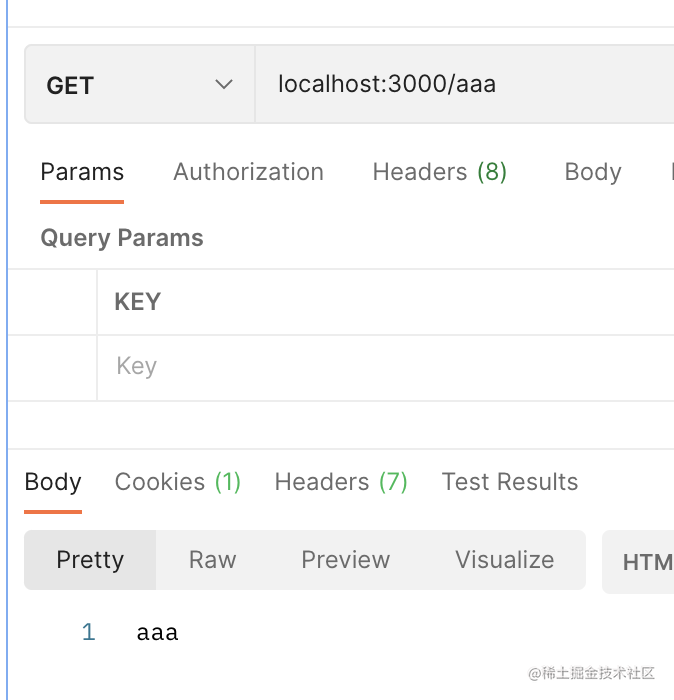Switch to the Preview response view
The image size is (674, 700).
point(345,560)
